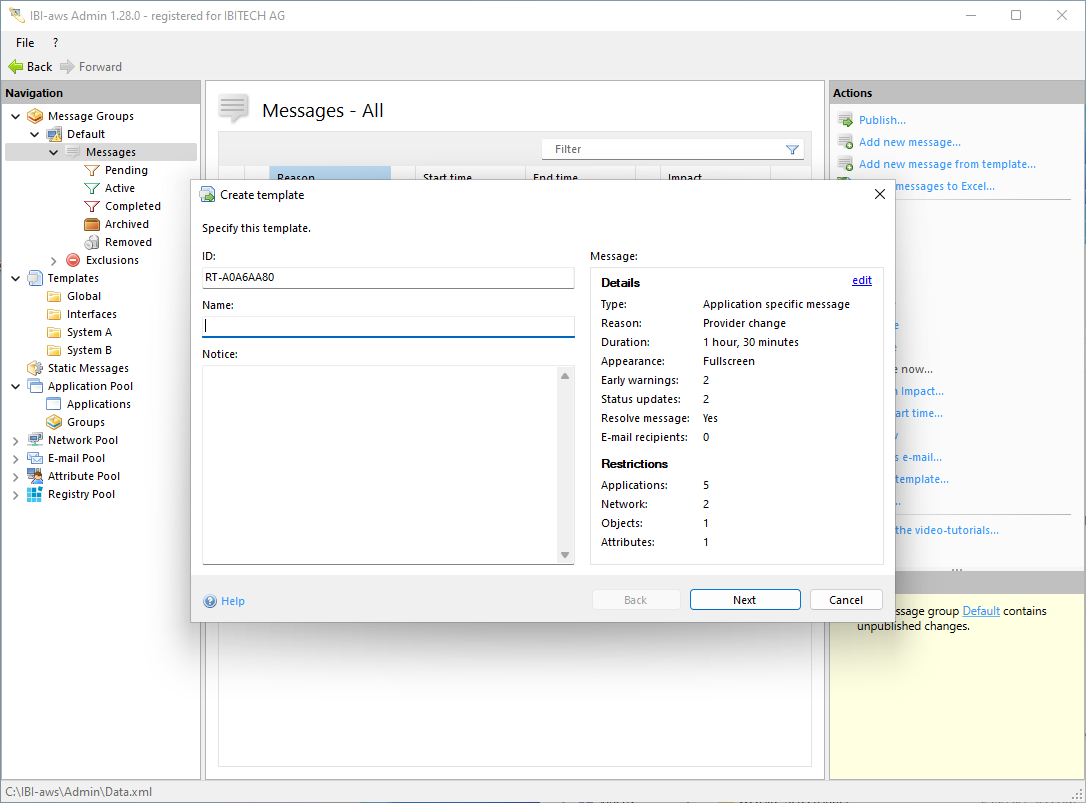Click the Static Messages icon
The height and width of the screenshot is (803, 1086).
coord(35,368)
